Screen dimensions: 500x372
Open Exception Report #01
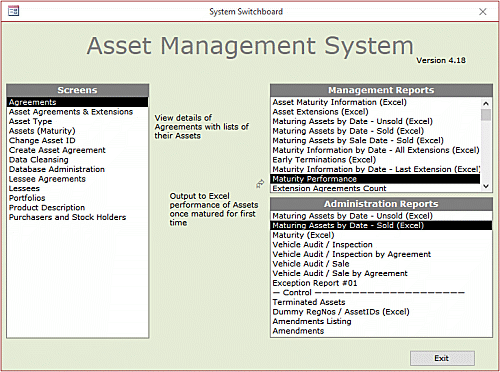[381, 283]
